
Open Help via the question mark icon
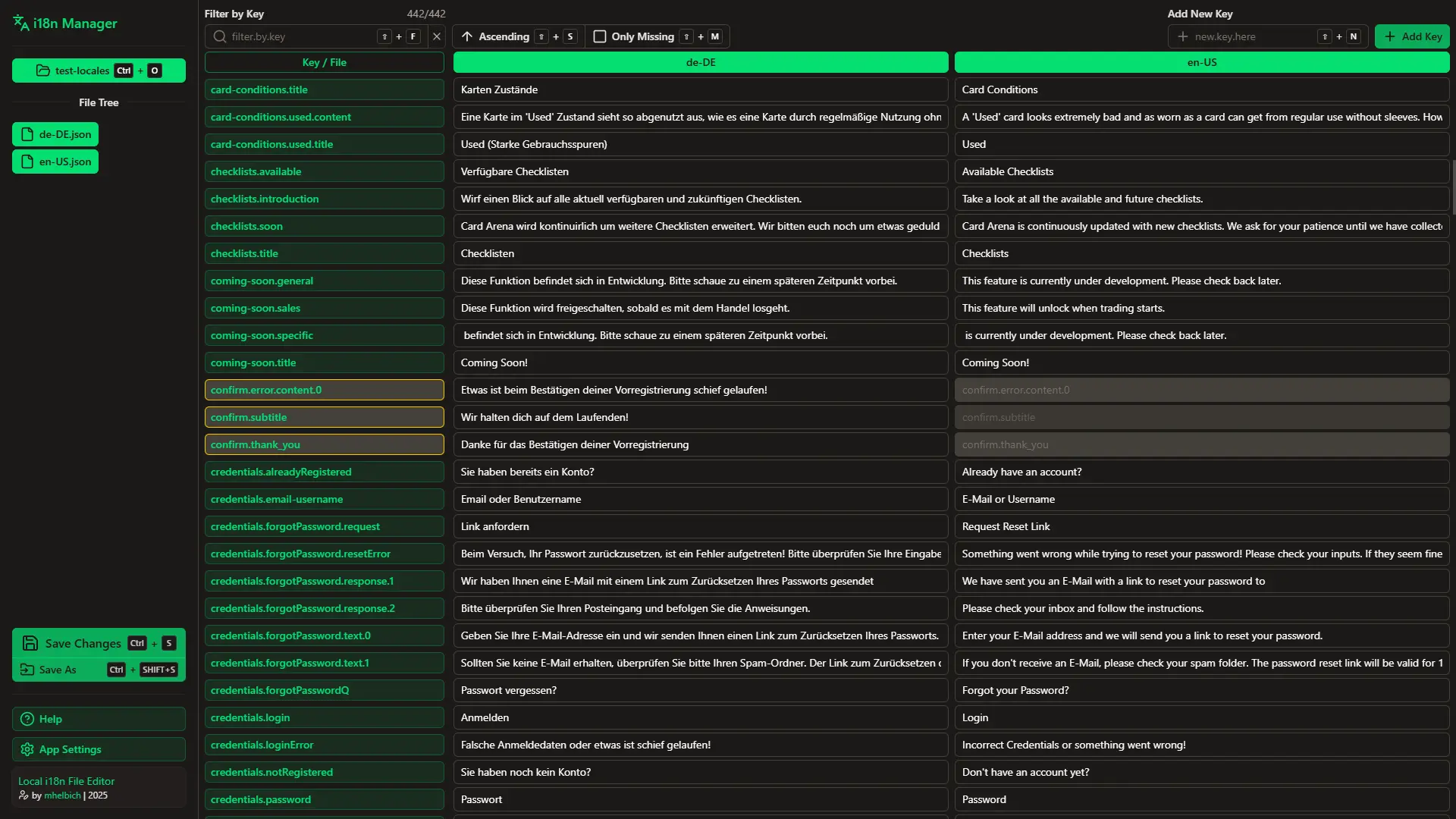point(27,718)
